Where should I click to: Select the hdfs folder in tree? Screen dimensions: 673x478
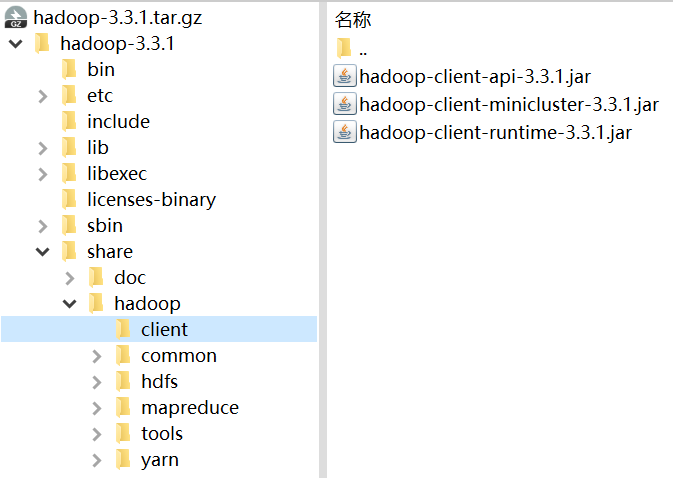pos(159,381)
